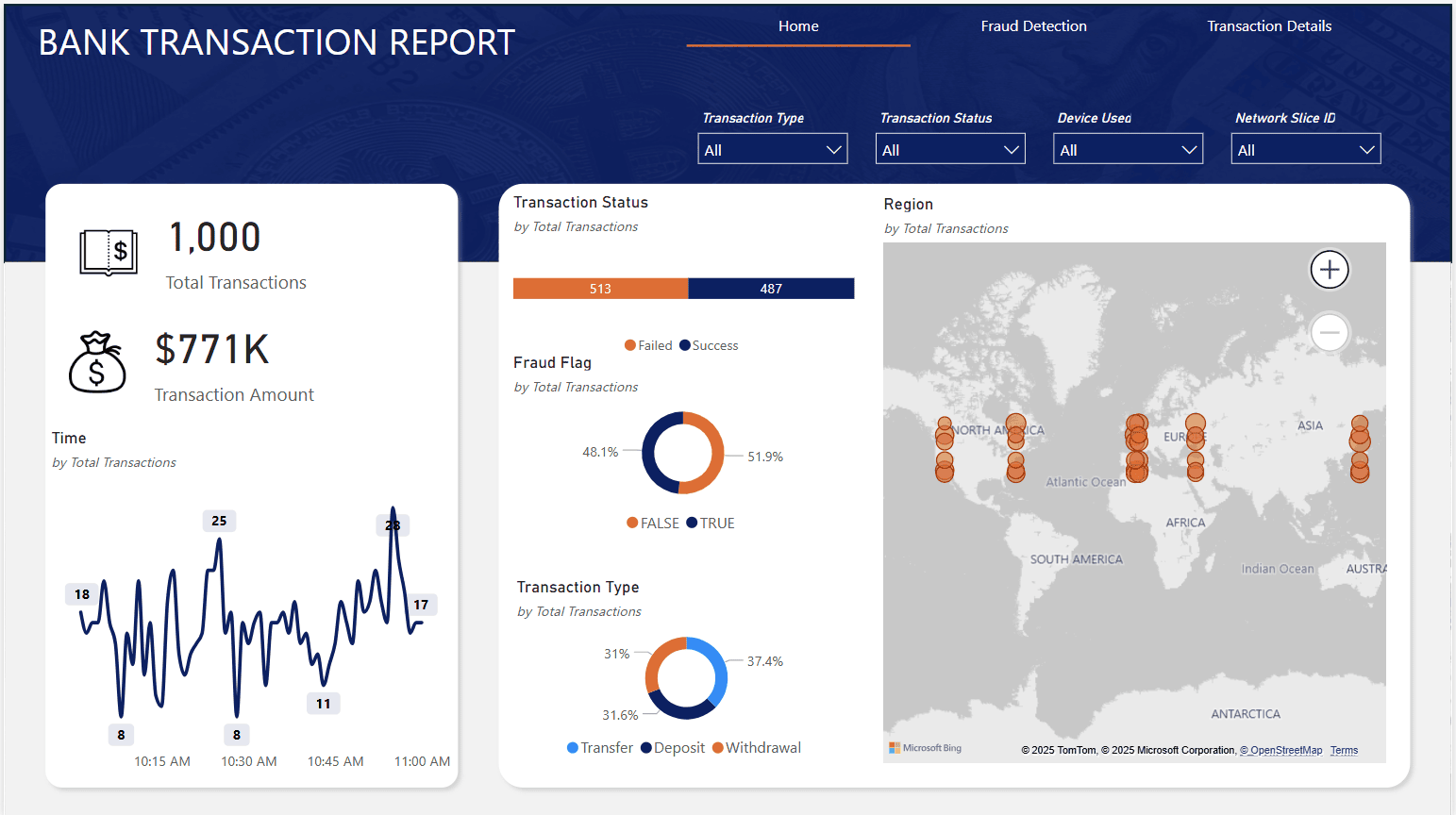Expand the Network Slice ID dropdown
The image size is (1456, 815).
coord(1305,150)
